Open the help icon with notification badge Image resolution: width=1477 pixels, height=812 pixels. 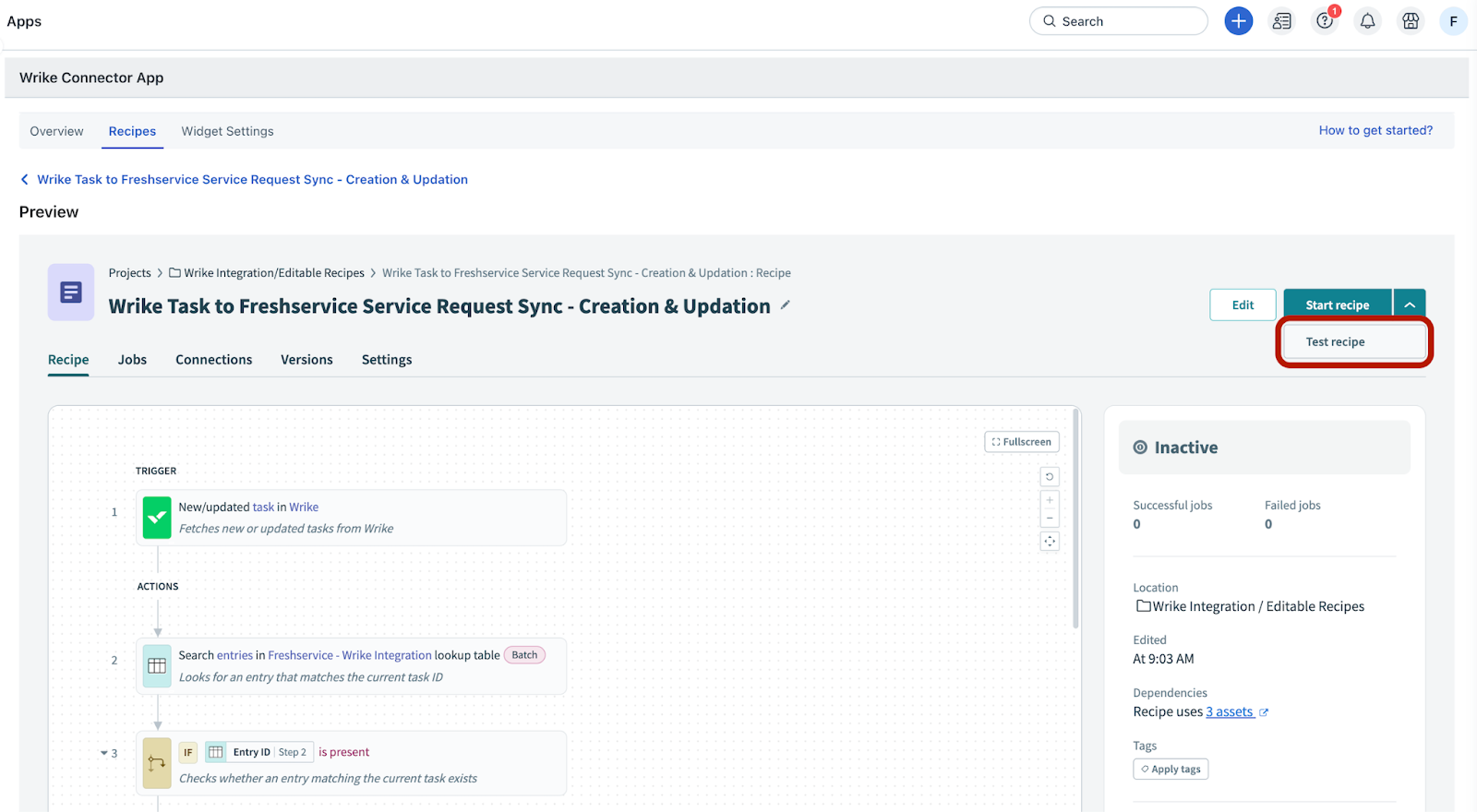click(1325, 21)
